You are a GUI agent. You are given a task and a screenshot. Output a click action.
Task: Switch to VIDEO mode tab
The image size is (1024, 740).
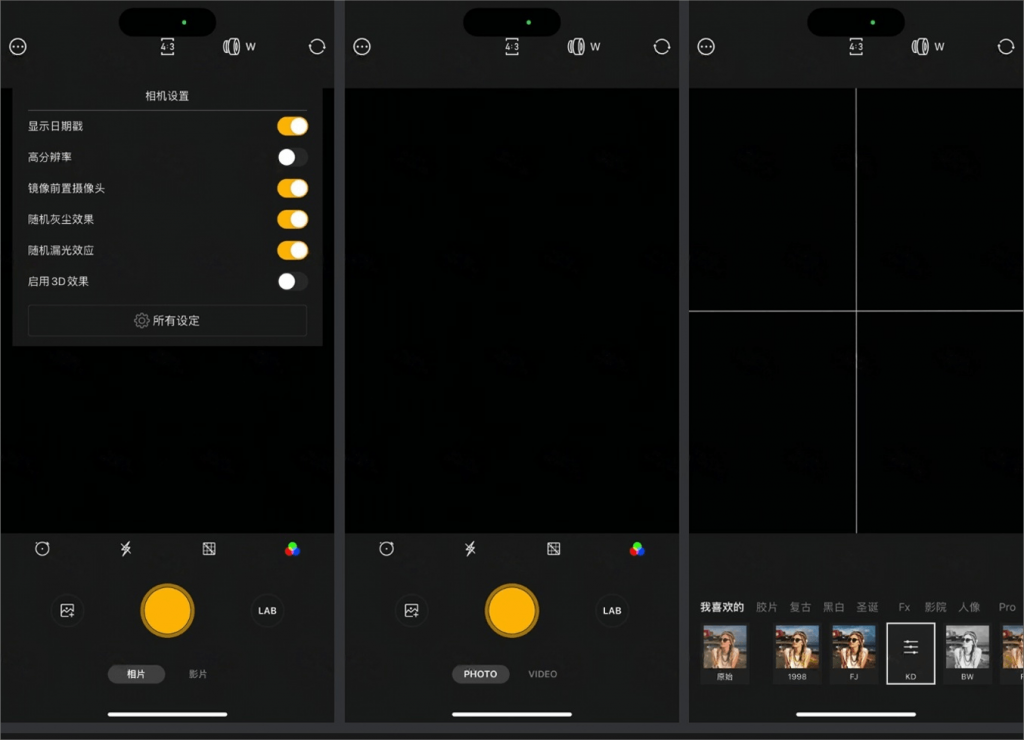click(x=543, y=674)
